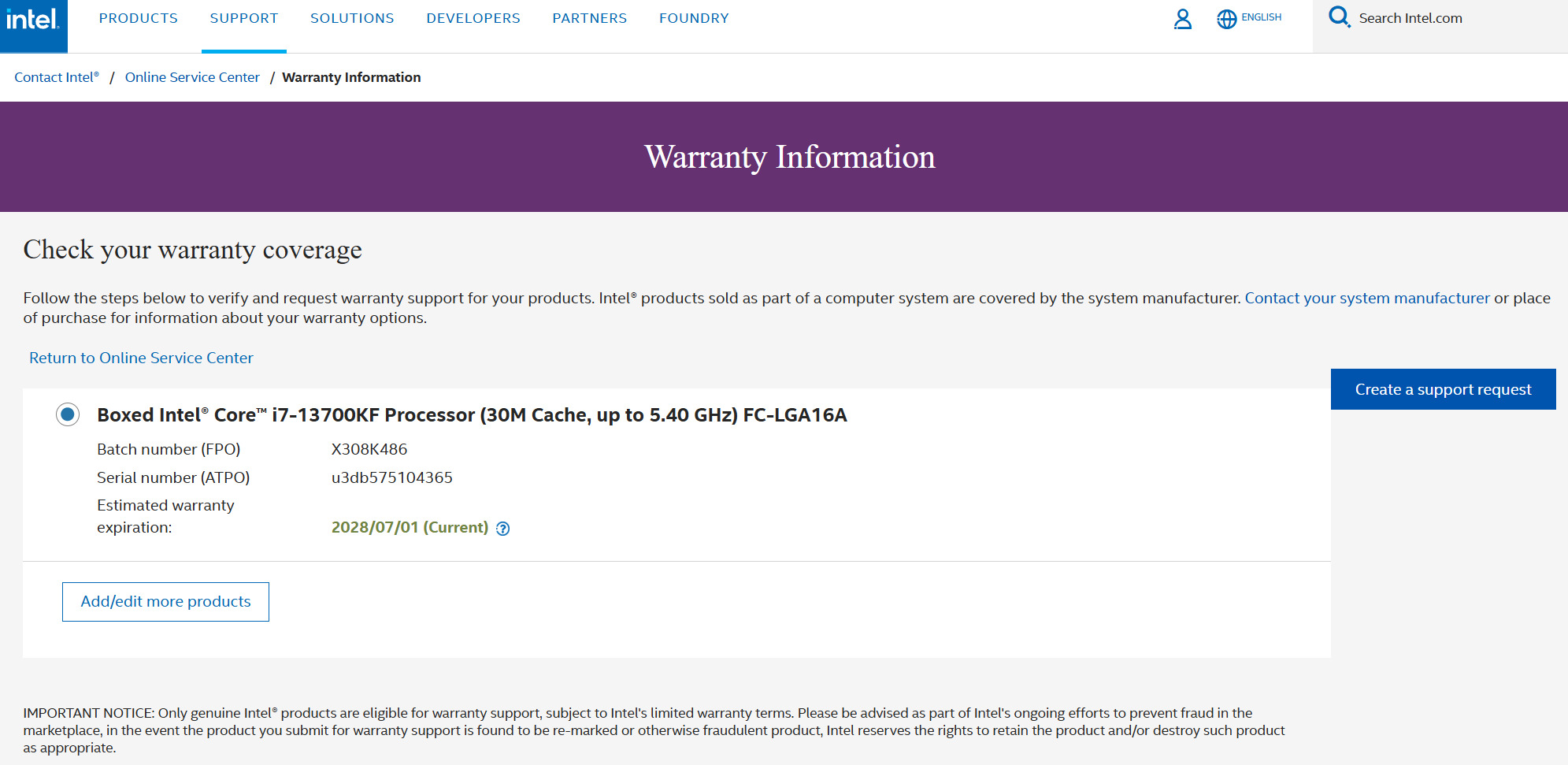
Task: Change language from English
Action: pos(1261,17)
